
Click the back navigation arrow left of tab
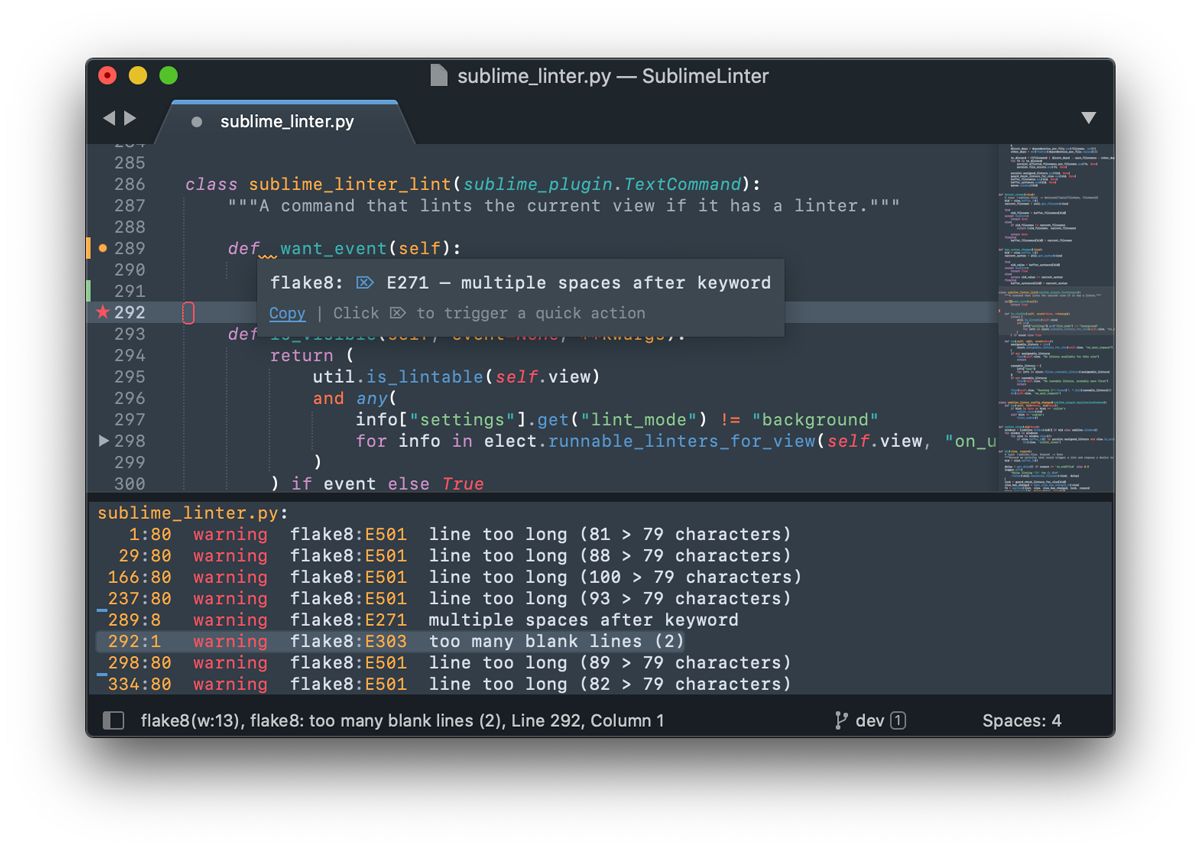[109, 118]
